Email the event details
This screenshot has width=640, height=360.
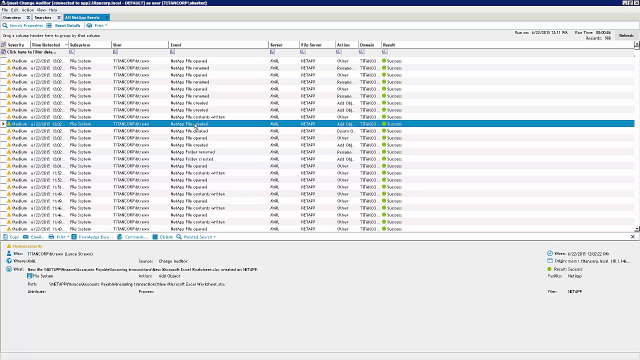[x=33, y=237]
